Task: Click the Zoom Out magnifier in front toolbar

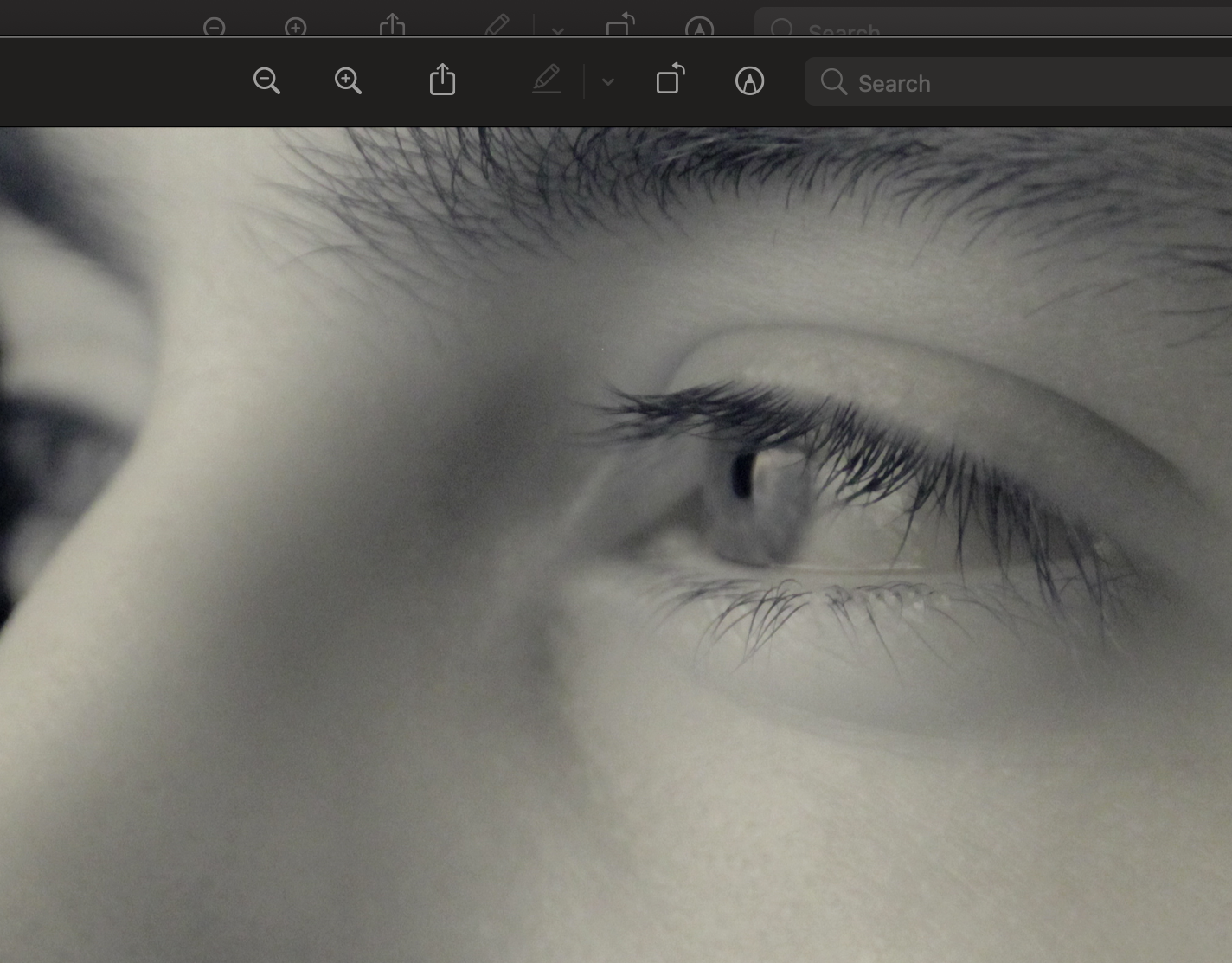Action: point(266,81)
